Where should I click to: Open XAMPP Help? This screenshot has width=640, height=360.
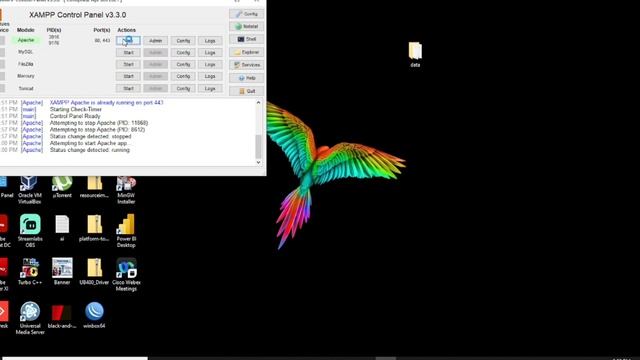coord(247,78)
